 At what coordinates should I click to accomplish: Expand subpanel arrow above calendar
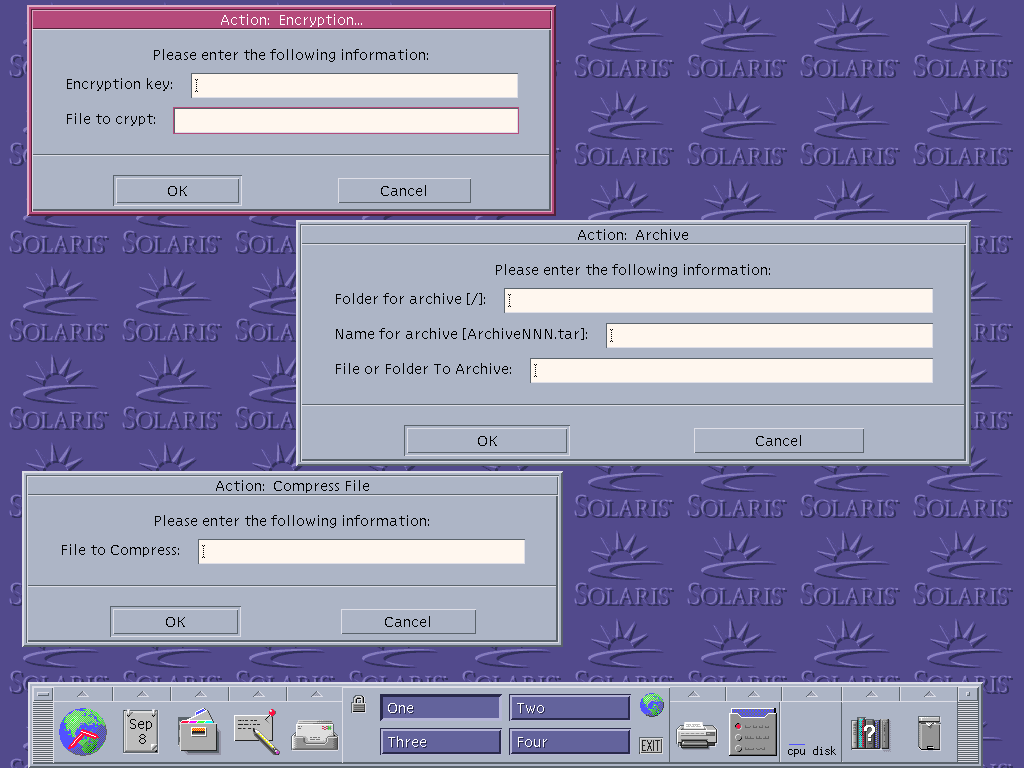point(142,694)
